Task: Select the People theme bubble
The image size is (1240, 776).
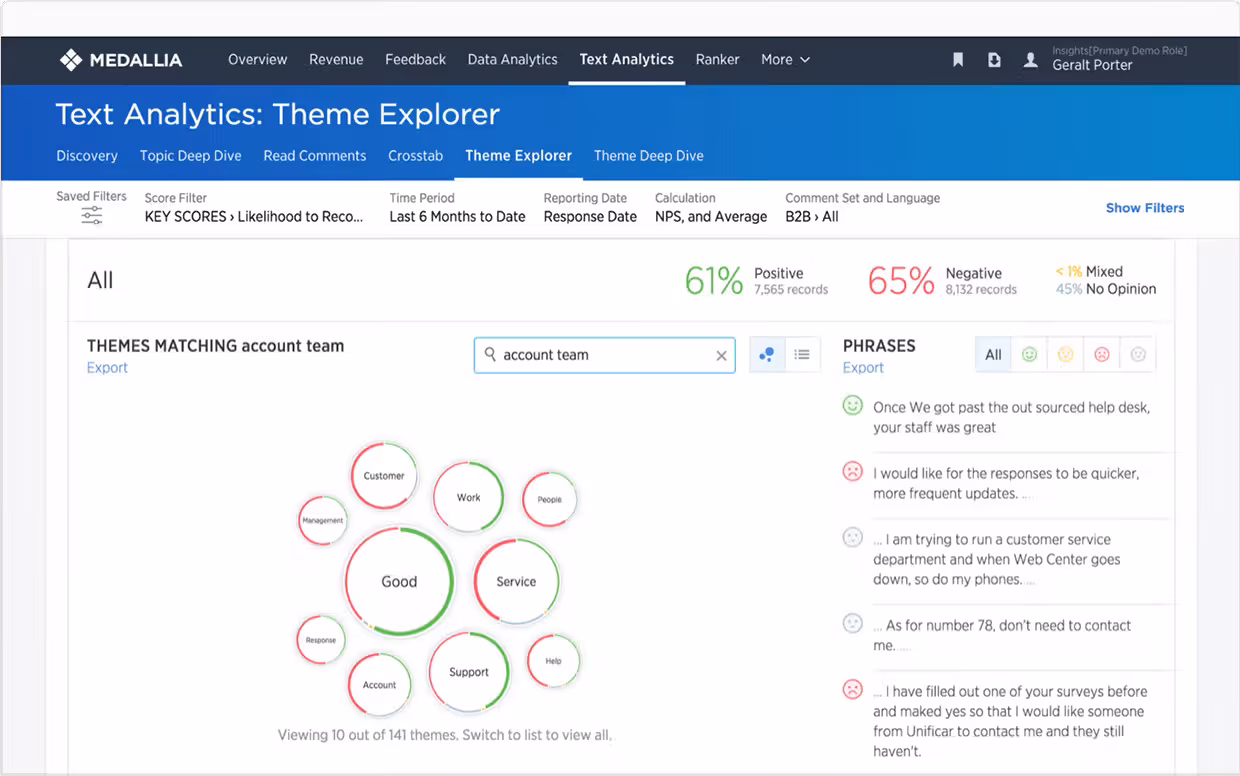Action: point(550,499)
